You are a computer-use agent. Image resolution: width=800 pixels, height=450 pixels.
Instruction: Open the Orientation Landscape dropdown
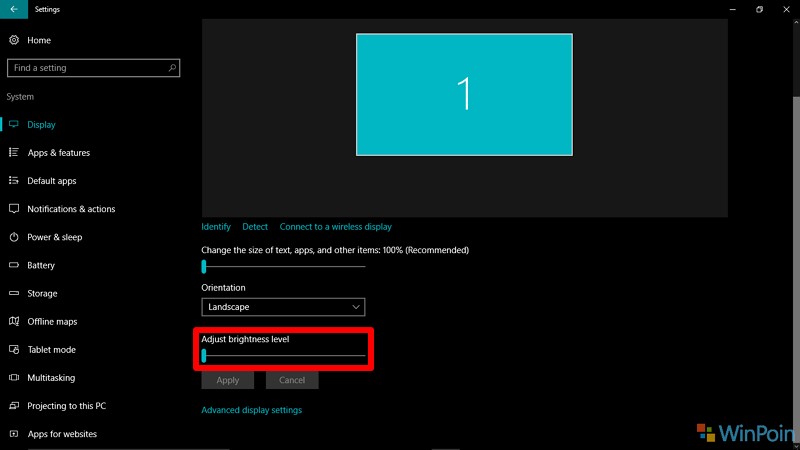pos(283,307)
